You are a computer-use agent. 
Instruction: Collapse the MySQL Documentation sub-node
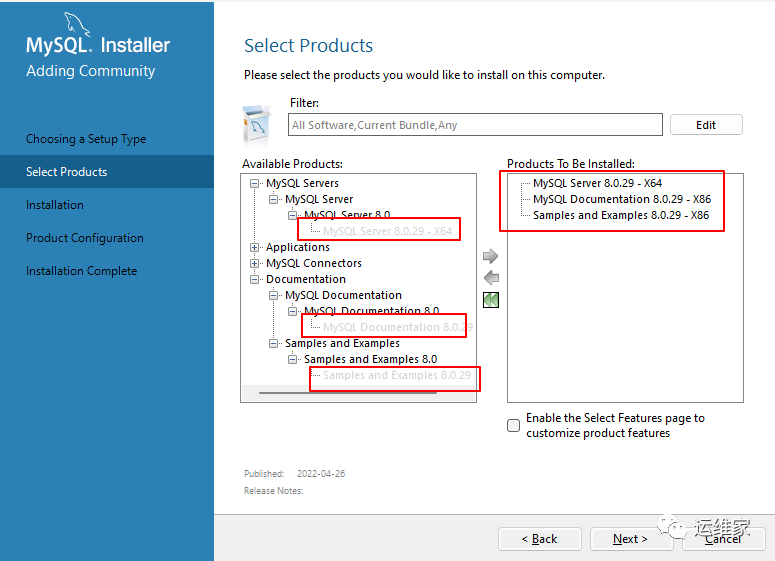click(x=273, y=295)
